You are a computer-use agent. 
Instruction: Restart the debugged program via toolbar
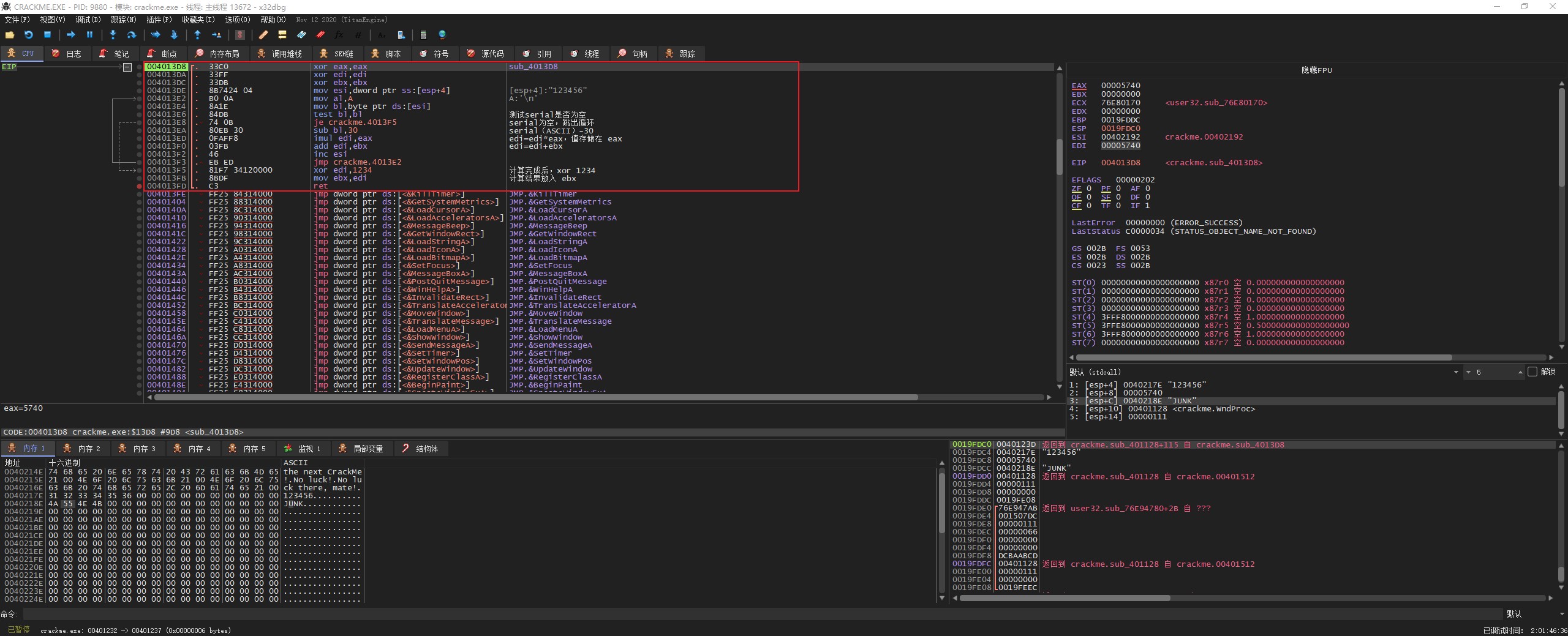pyautogui.click(x=28, y=36)
